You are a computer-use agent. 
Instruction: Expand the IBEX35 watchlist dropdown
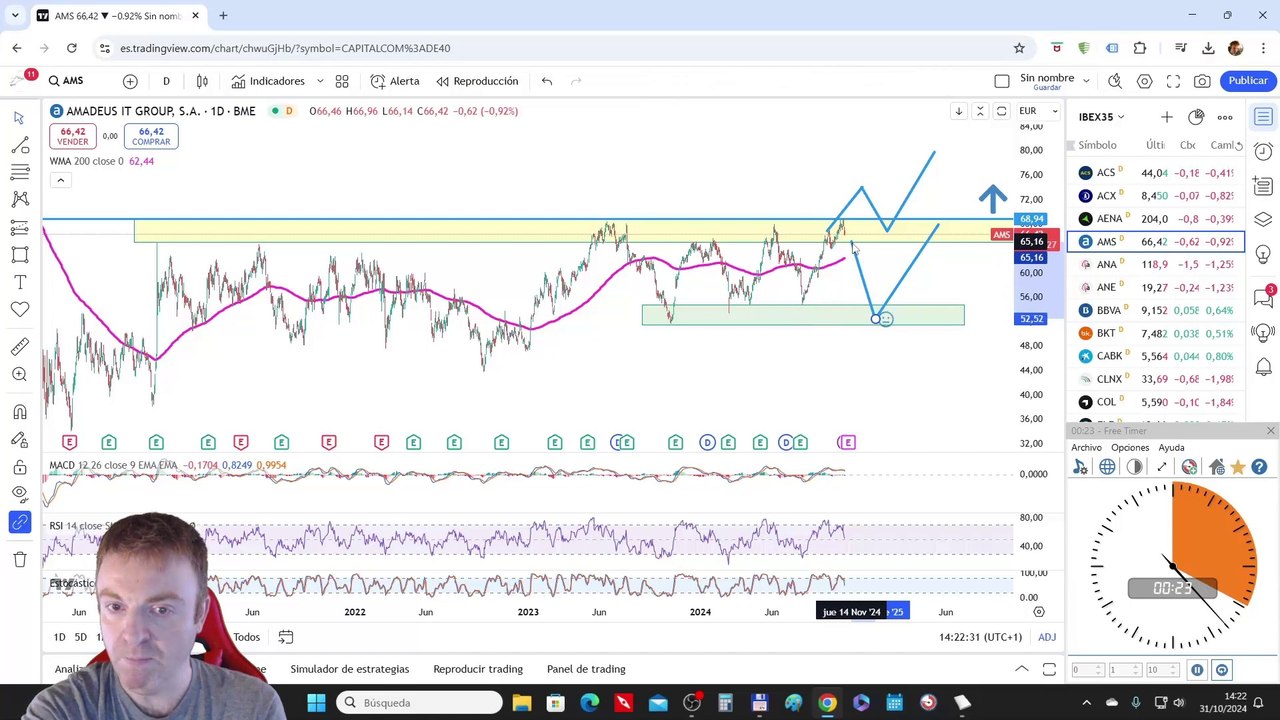(x=1102, y=117)
